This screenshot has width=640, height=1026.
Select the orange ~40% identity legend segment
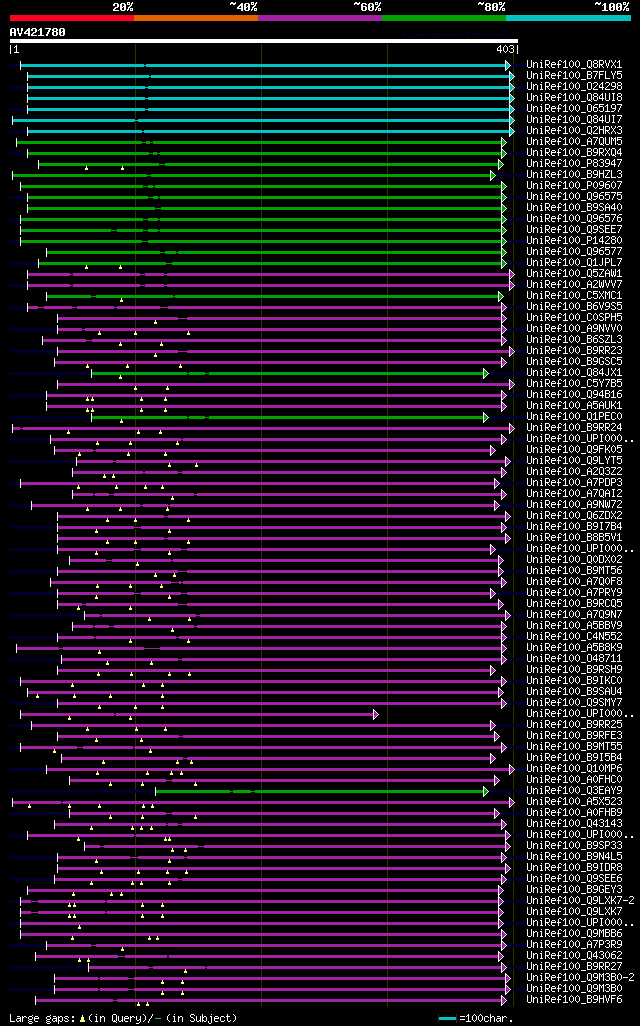point(196,18)
